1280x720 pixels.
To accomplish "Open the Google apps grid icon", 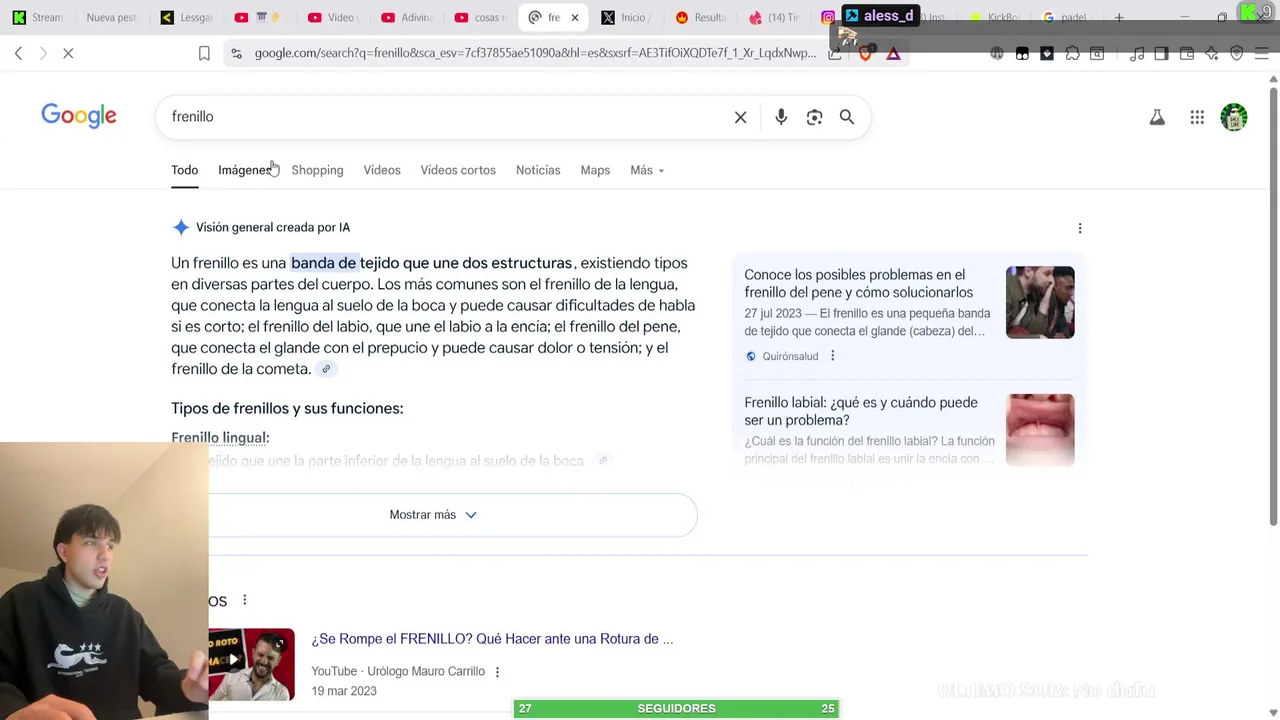I will tap(1197, 117).
